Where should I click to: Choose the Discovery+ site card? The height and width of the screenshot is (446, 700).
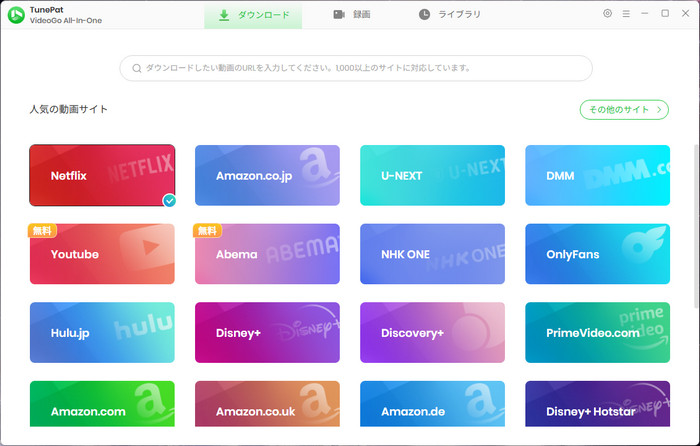tap(433, 332)
